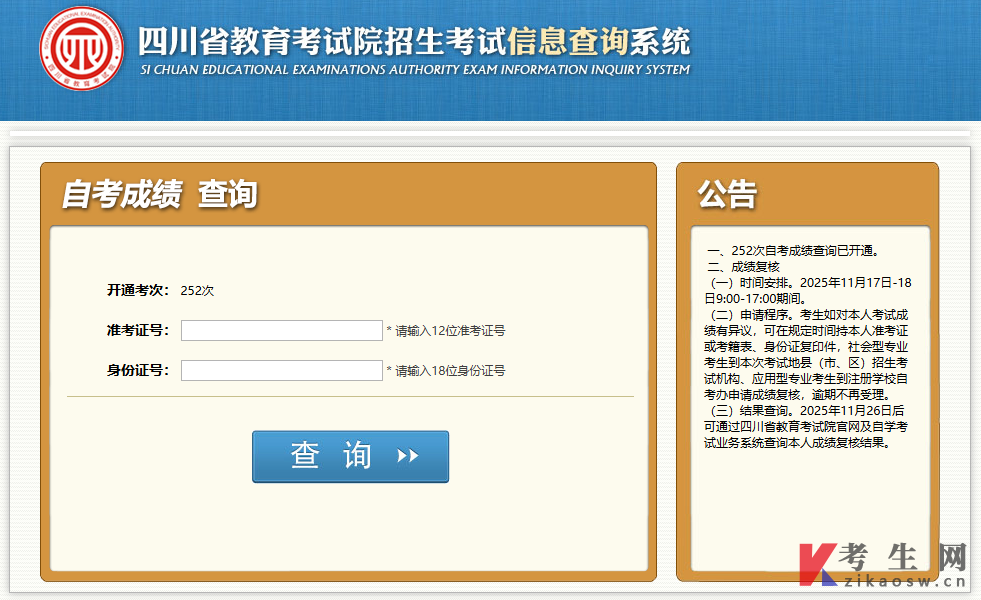Click the red K logo watermark
The width and height of the screenshot is (981, 600).
(818, 564)
